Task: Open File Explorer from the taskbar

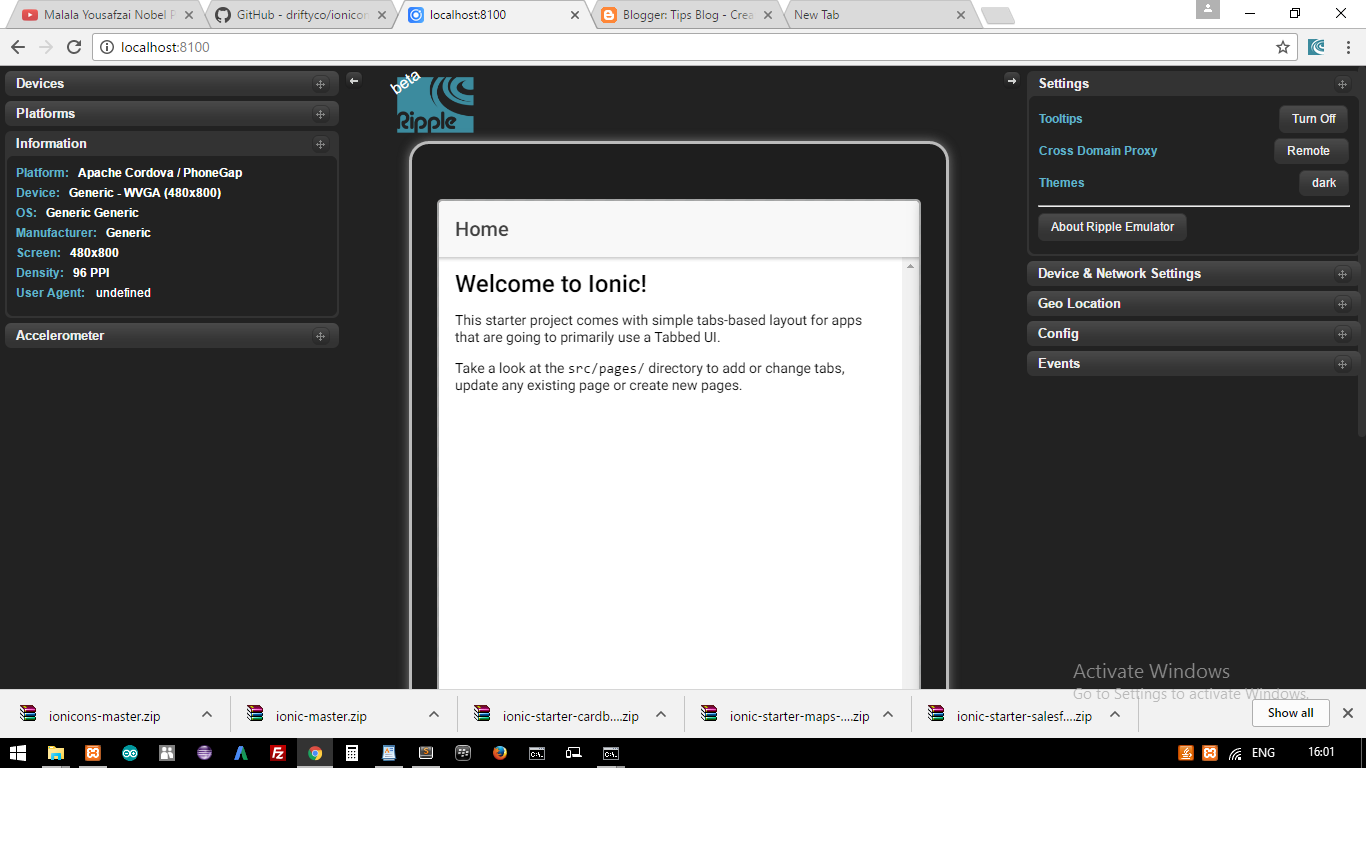Action: pyautogui.click(x=56, y=753)
